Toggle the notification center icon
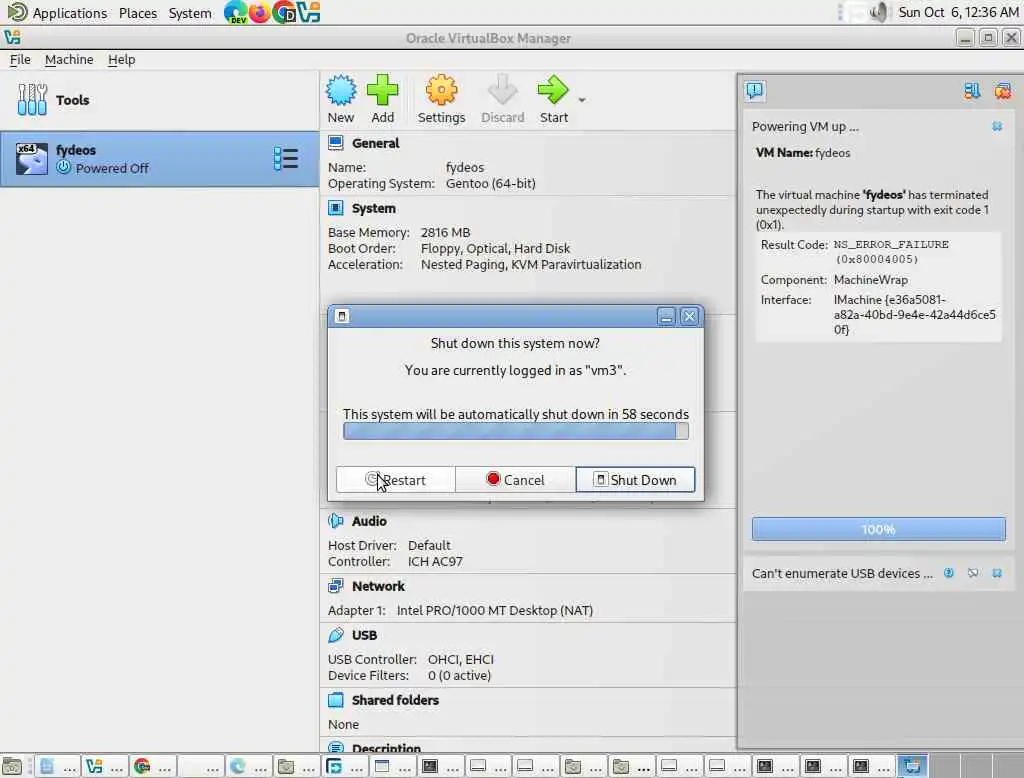 pos(754,91)
